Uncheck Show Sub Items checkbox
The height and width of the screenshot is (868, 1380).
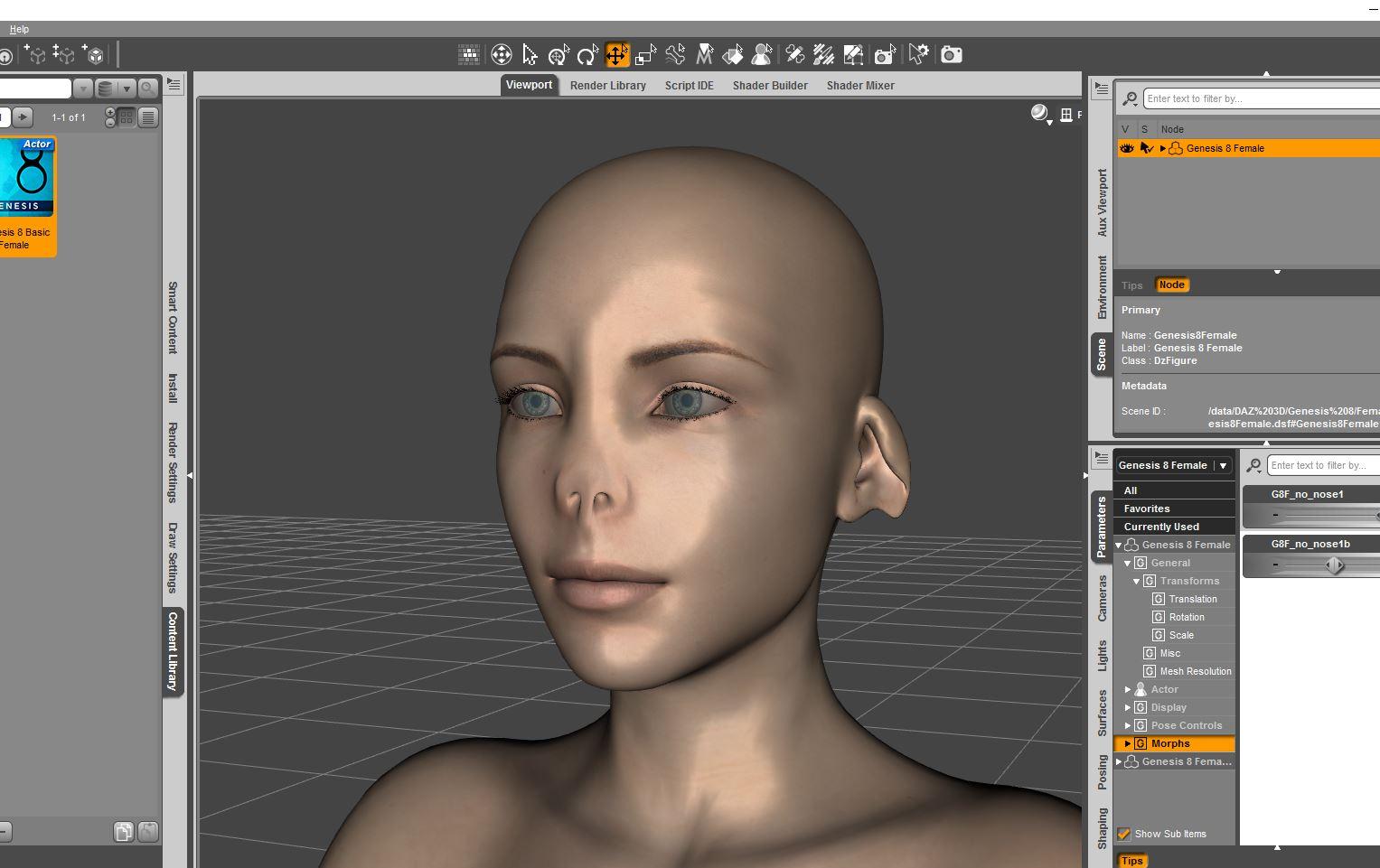1124,834
